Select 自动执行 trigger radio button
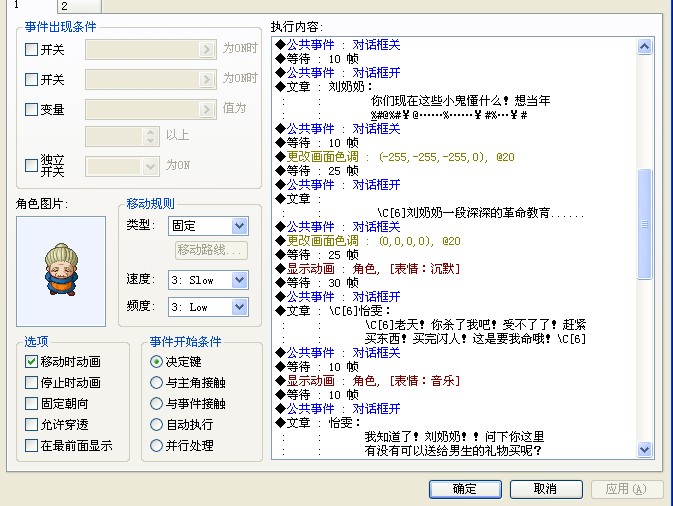673x506 pixels. 156,424
